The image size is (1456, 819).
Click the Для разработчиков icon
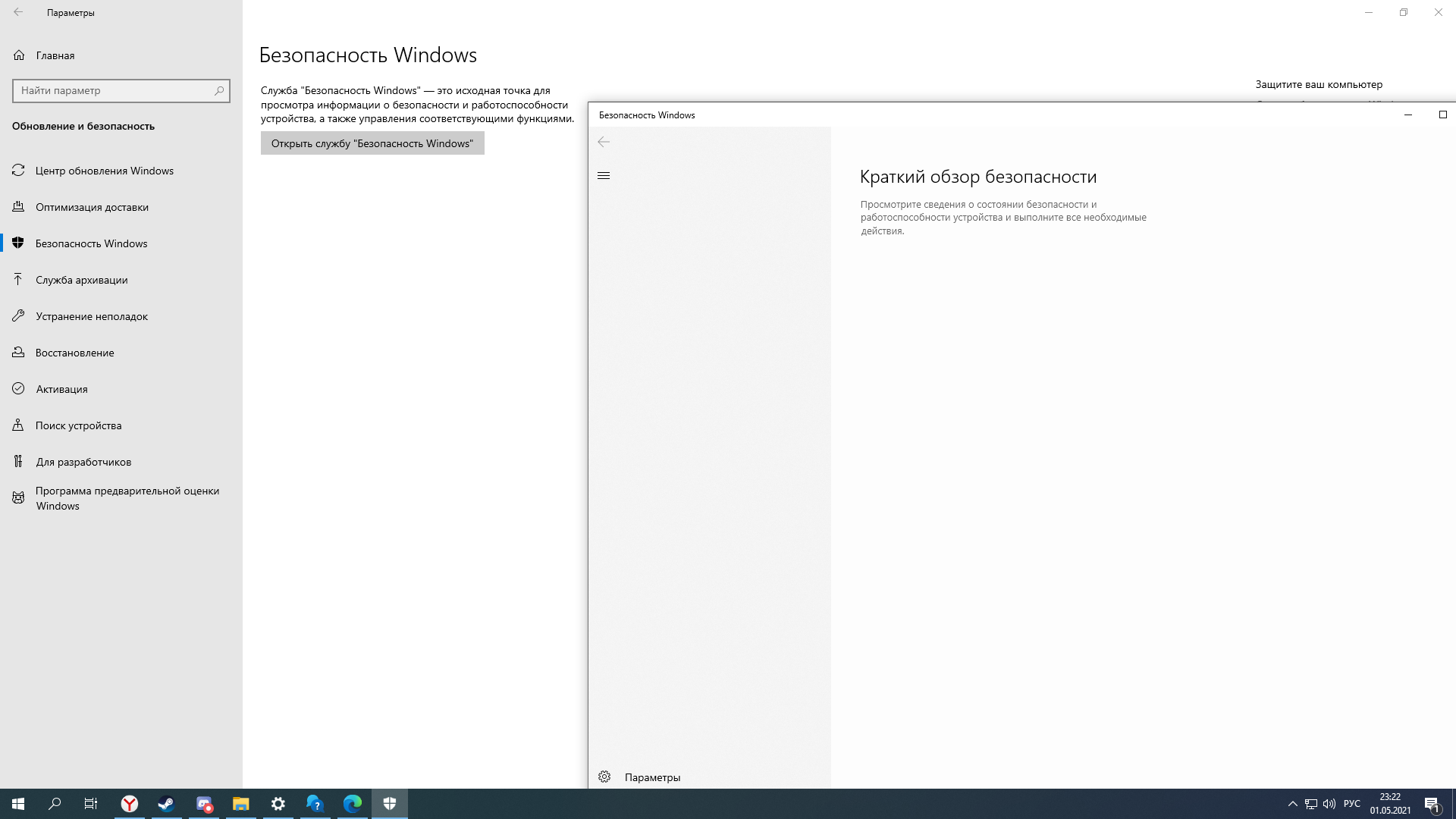click(18, 462)
